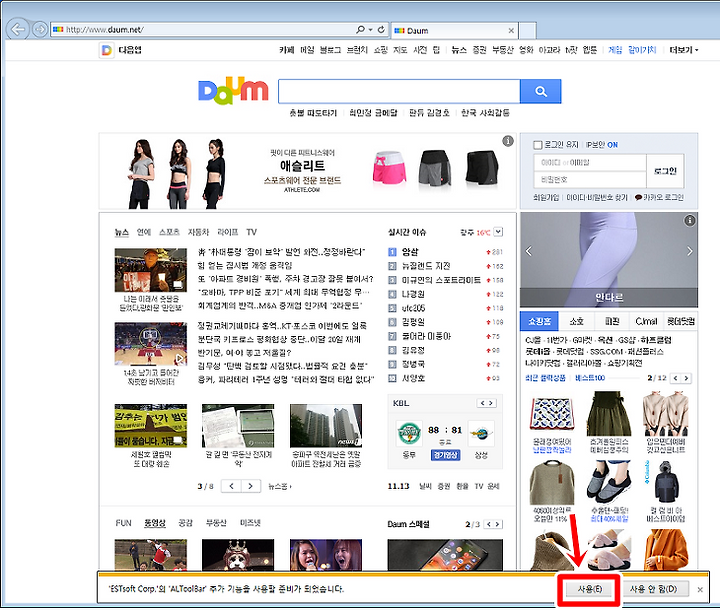Click the 로그인 button
Screen dimensions: 720x610
click(x=665, y=171)
